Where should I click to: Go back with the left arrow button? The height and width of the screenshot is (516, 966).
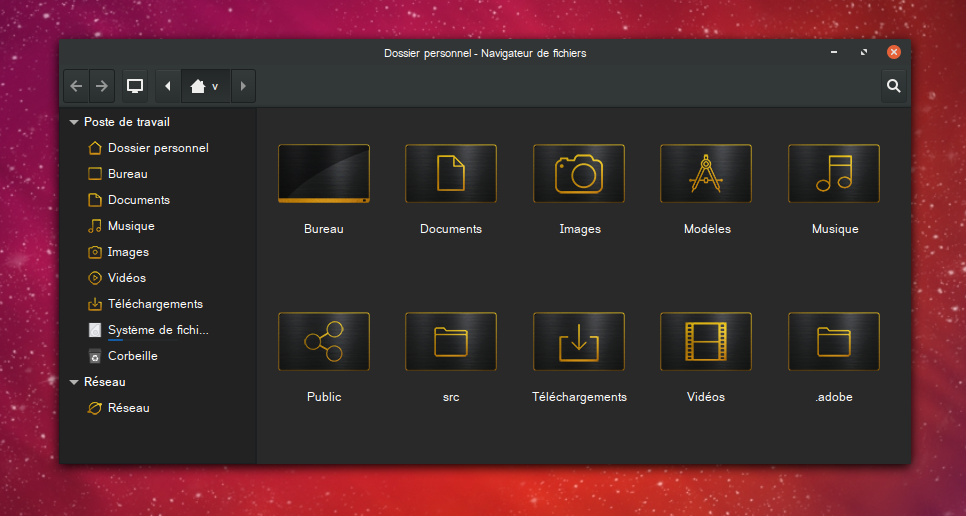(76, 86)
